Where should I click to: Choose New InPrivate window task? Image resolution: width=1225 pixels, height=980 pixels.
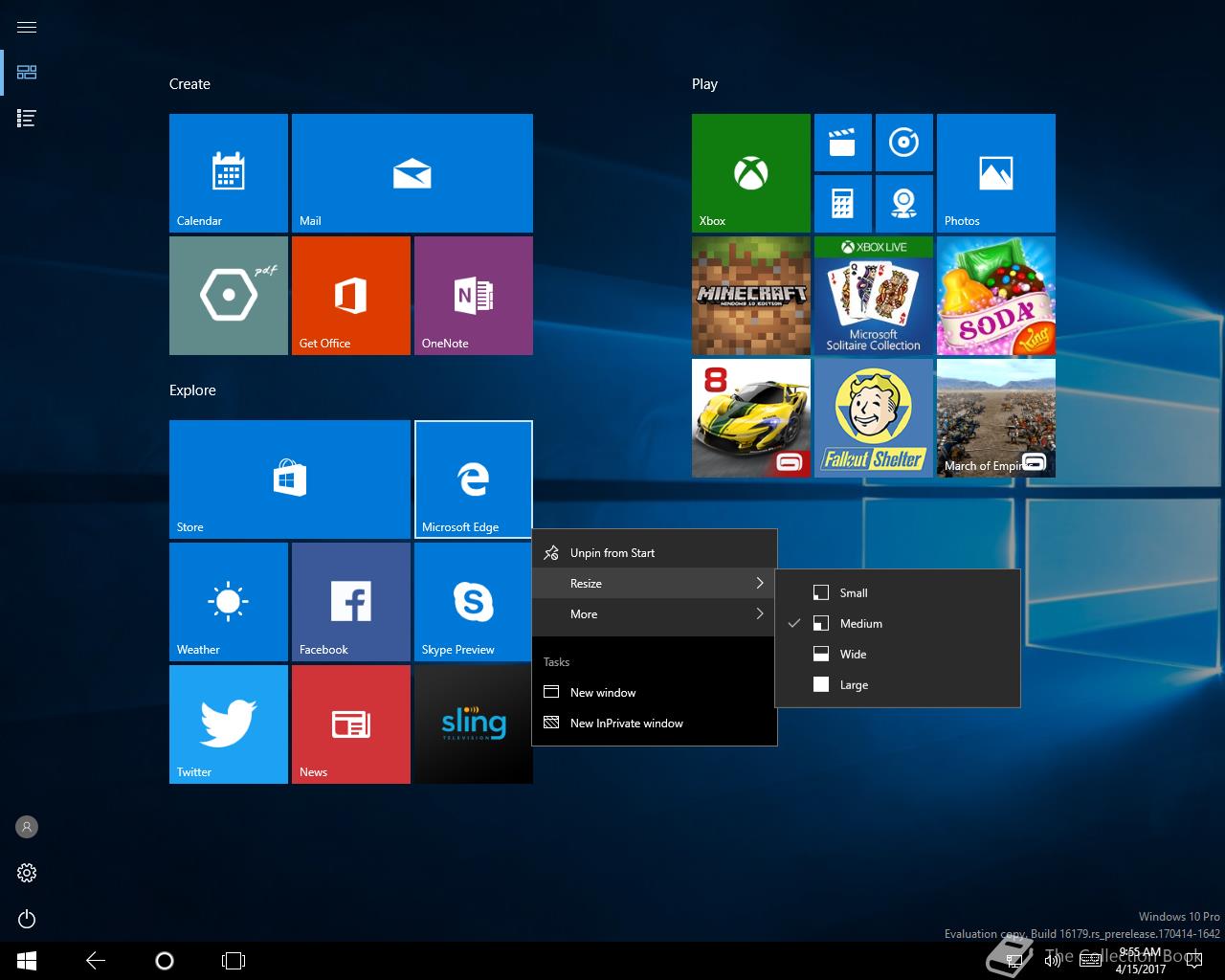coord(626,723)
